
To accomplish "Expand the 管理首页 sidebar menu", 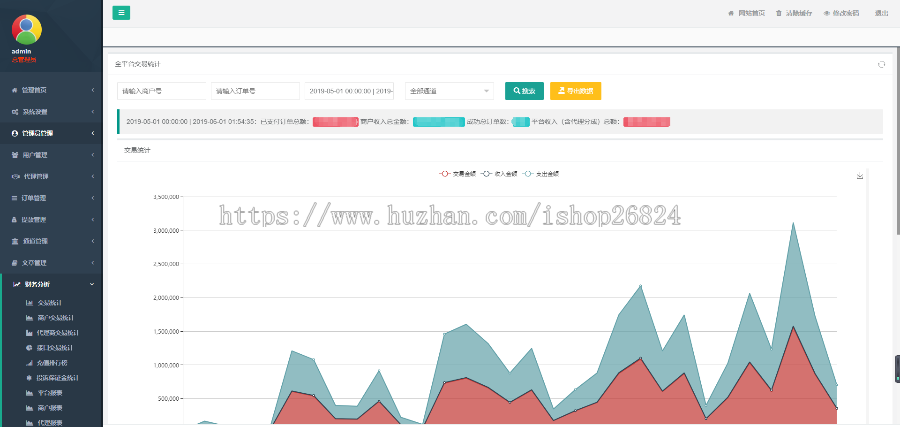I will (x=51, y=90).
